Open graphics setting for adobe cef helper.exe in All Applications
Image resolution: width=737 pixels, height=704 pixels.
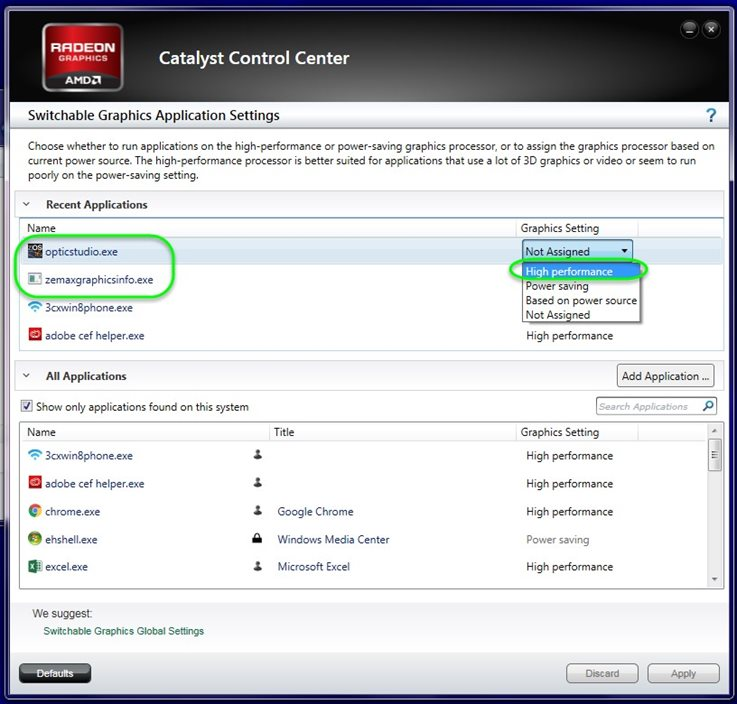point(569,484)
